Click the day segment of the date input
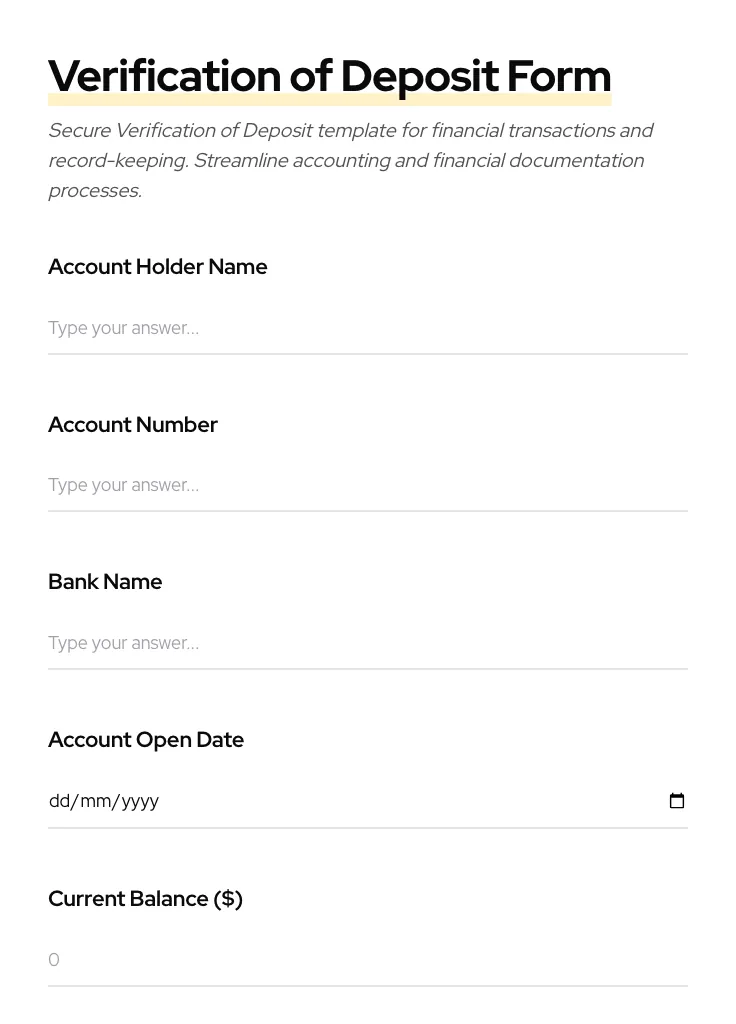This screenshot has height=1024, width=736. click(x=60, y=800)
